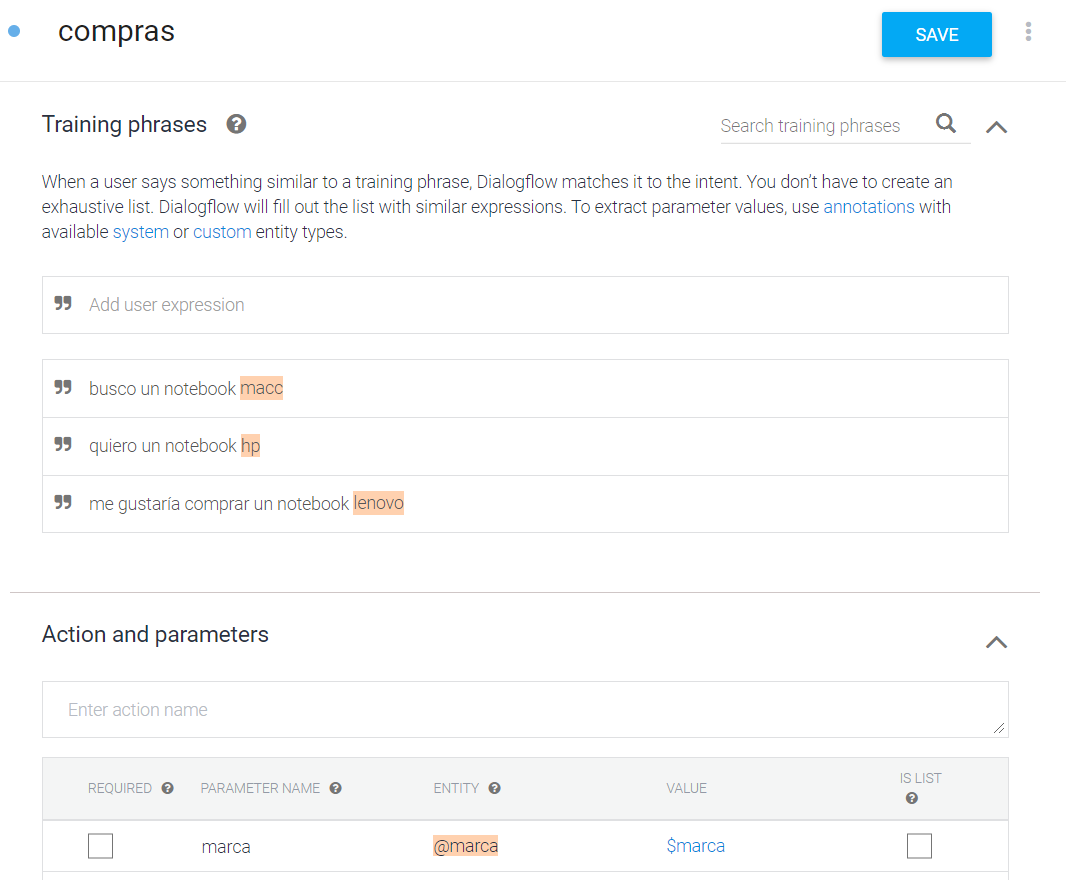The height and width of the screenshot is (880, 1066).
Task: Click the PARAMETER NAME help icon
Action: [x=335, y=788]
